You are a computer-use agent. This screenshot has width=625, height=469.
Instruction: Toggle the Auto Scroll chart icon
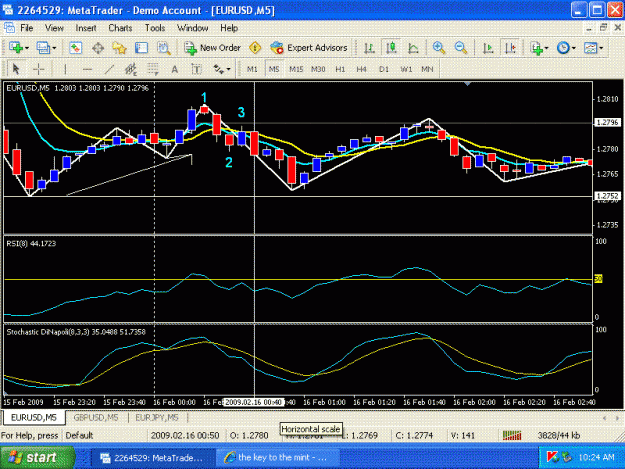[488, 48]
